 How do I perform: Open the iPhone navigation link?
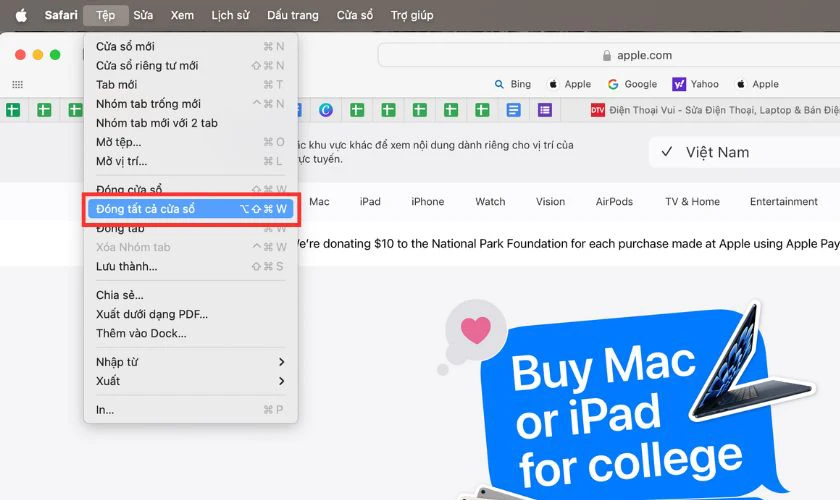pos(428,202)
